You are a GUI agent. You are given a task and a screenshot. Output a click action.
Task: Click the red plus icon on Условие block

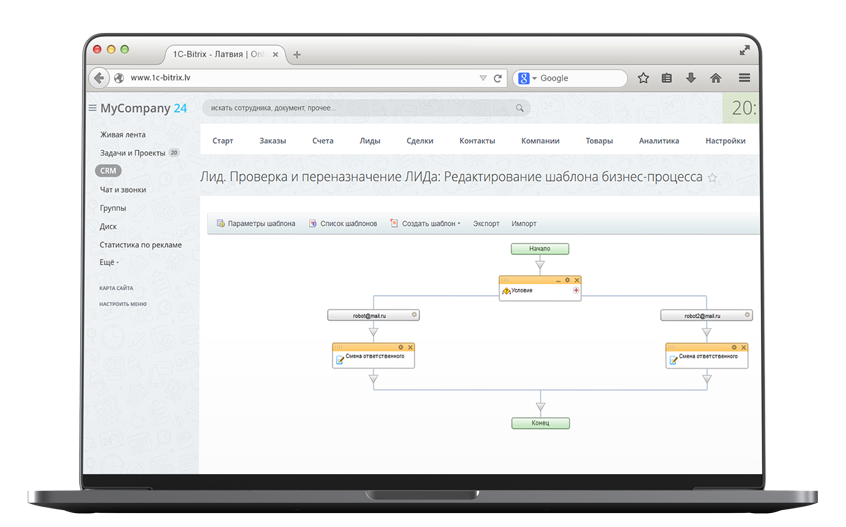point(576,291)
